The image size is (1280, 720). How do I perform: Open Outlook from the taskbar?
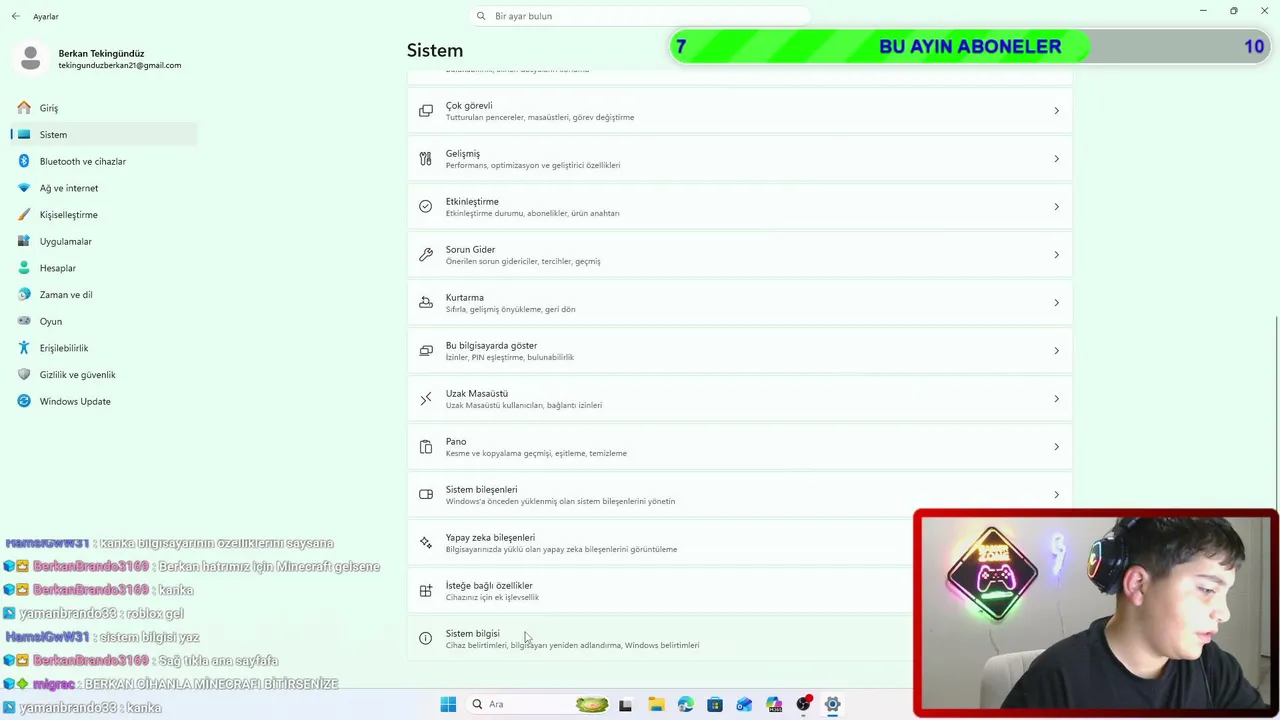(744, 704)
